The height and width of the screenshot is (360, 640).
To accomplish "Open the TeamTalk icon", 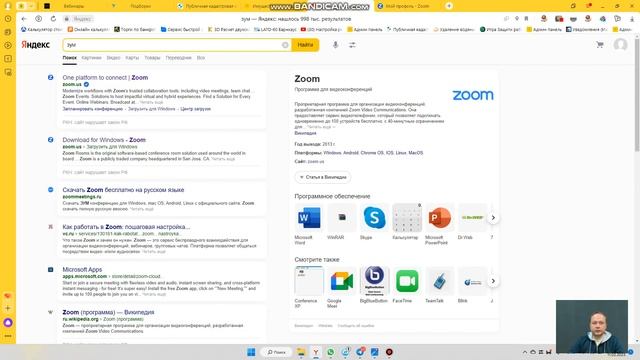I will [440, 281].
